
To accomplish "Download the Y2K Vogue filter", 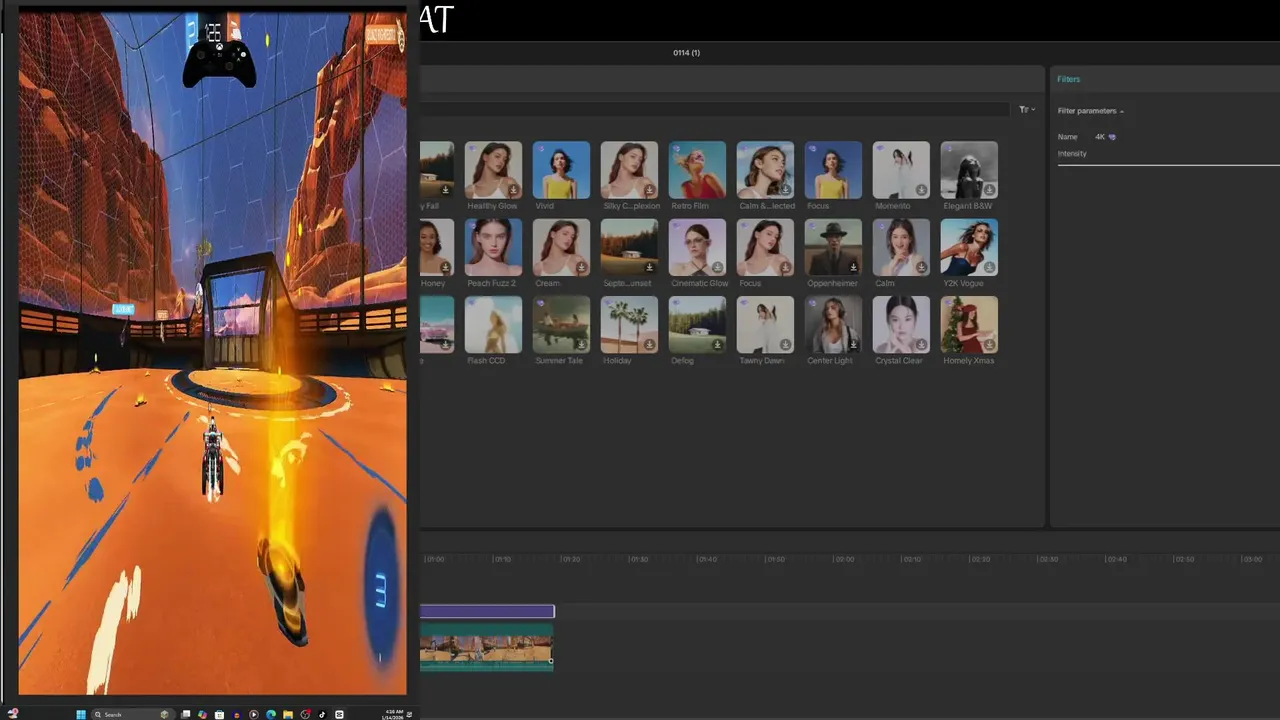I will coord(989,267).
